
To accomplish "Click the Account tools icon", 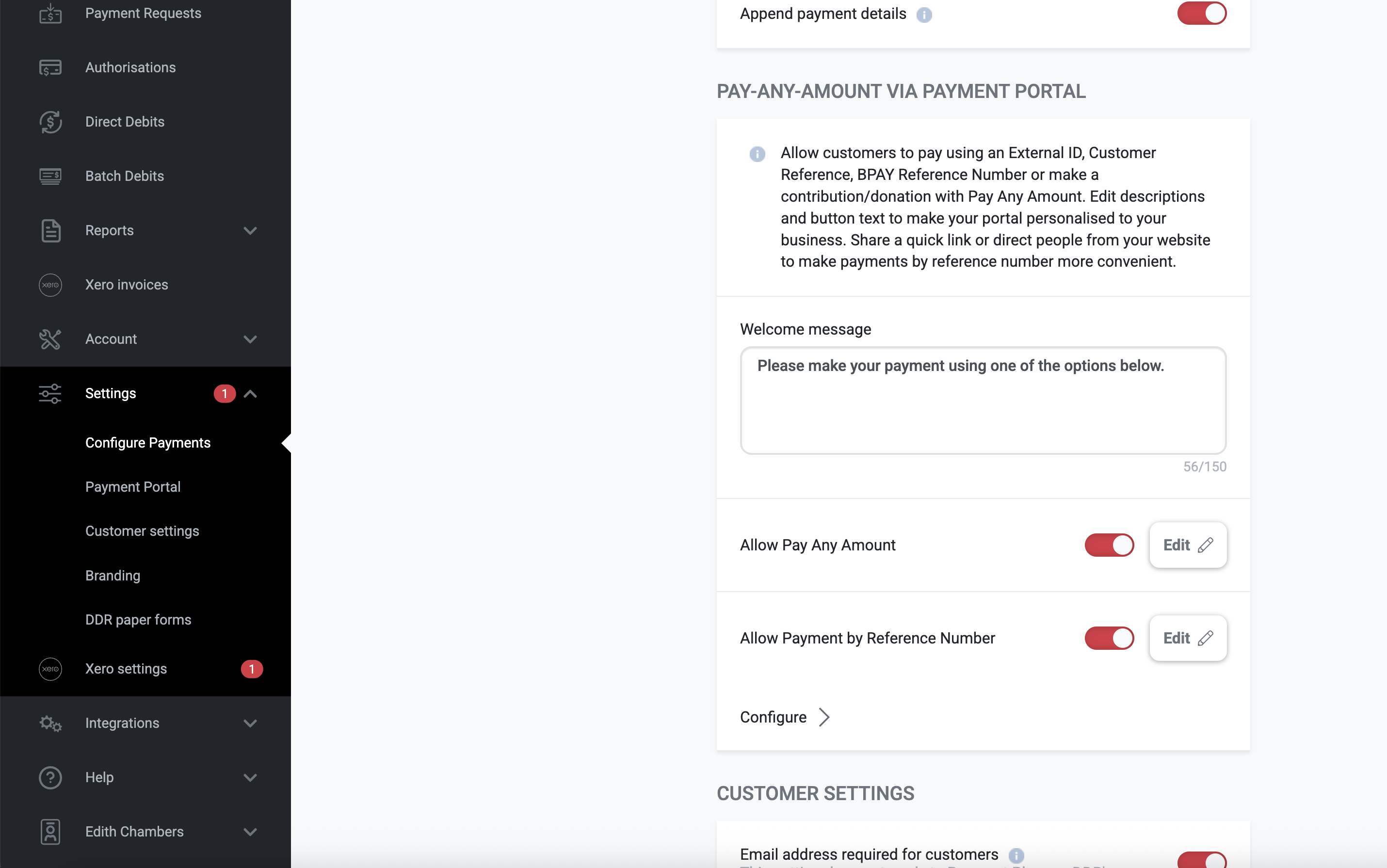I will coord(50,339).
